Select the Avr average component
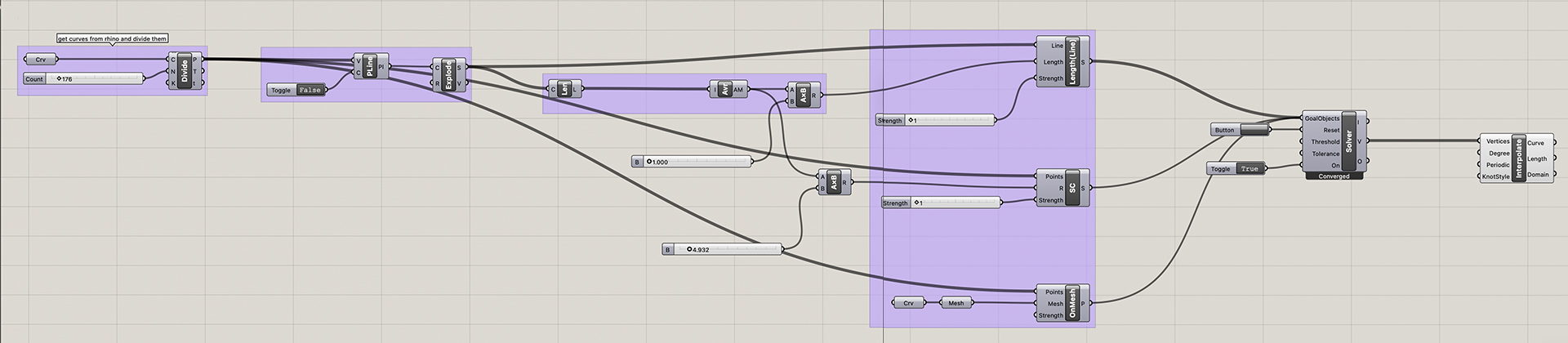 coord(726,90)
